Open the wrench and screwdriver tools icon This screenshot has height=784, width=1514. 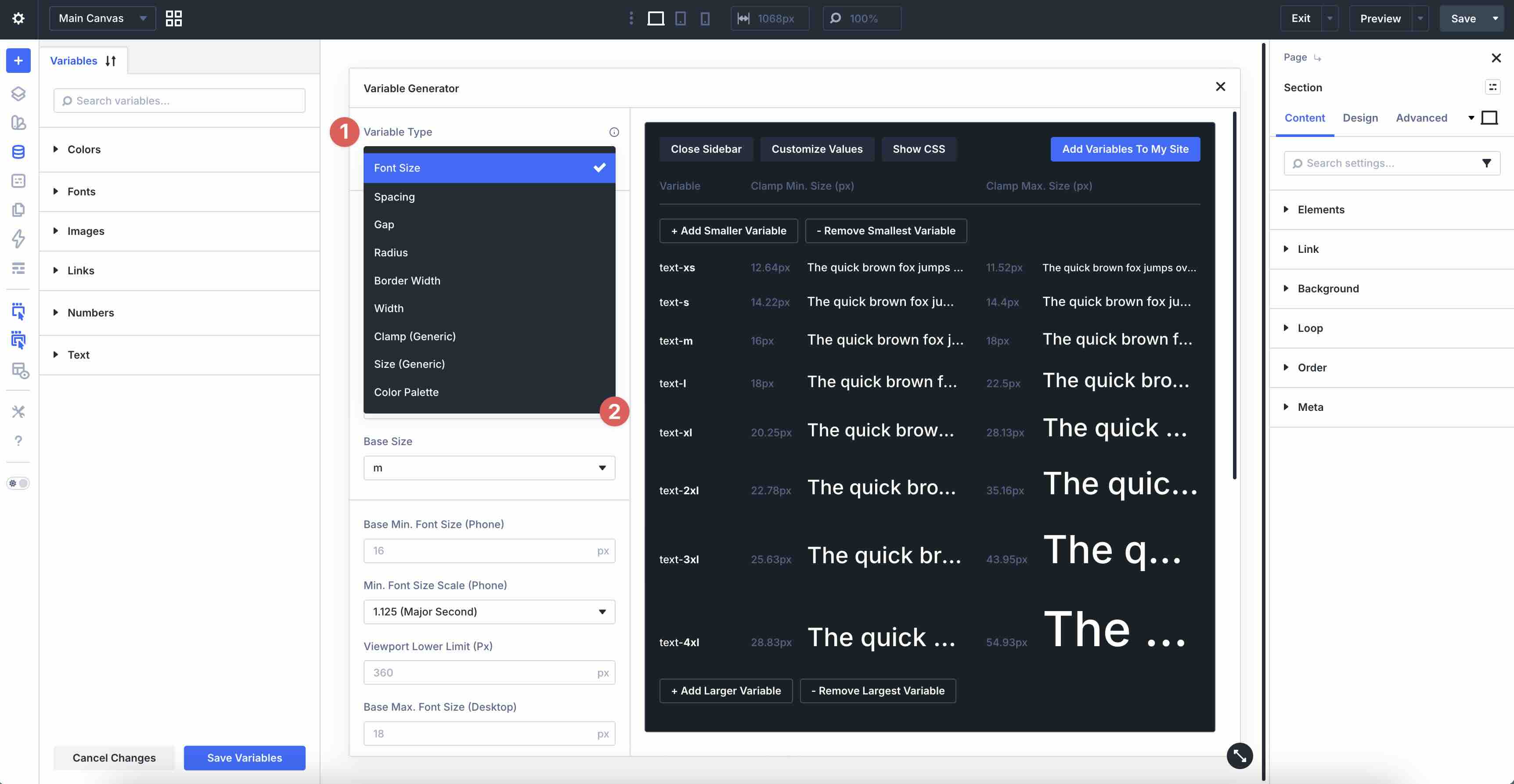pos(18,411)
